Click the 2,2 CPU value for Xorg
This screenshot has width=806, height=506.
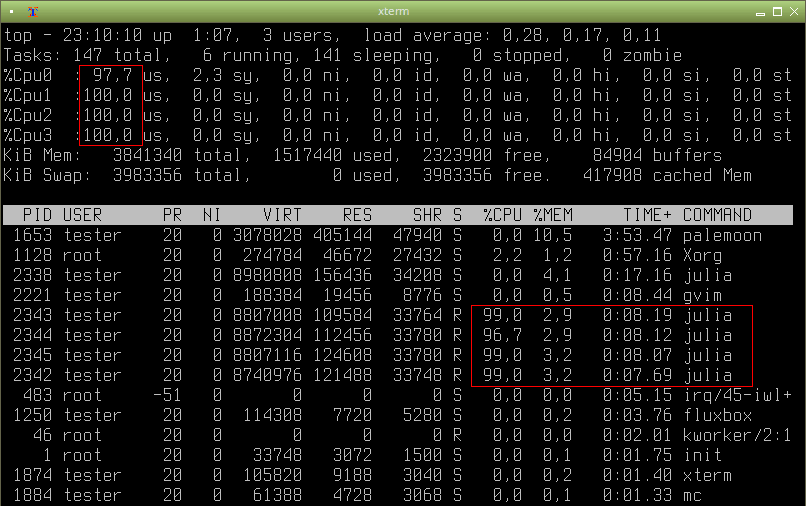tap(507, 255)
